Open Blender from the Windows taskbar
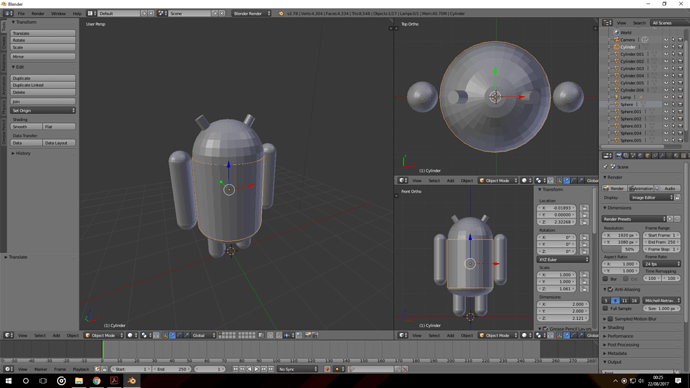690x388 pixels. [x=132, y=381]
